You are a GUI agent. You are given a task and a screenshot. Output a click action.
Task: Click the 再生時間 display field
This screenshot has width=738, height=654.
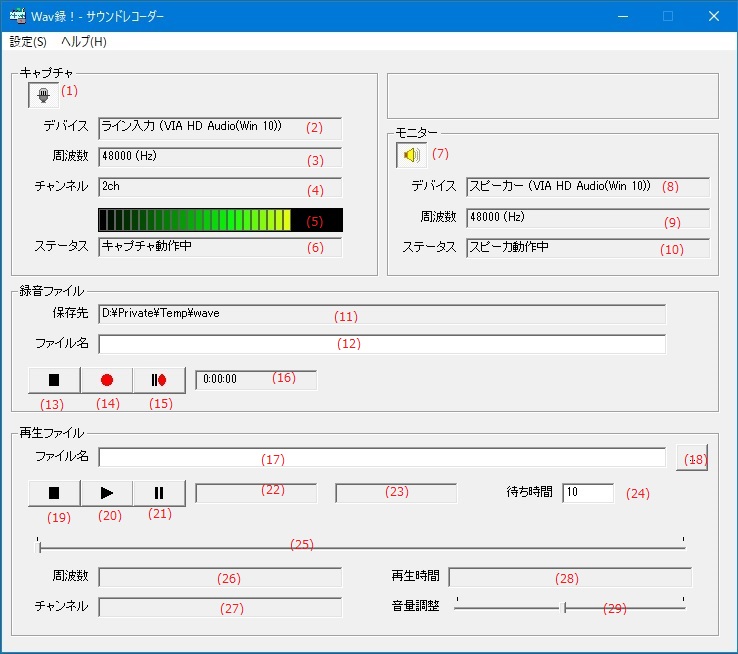point(570,577)
